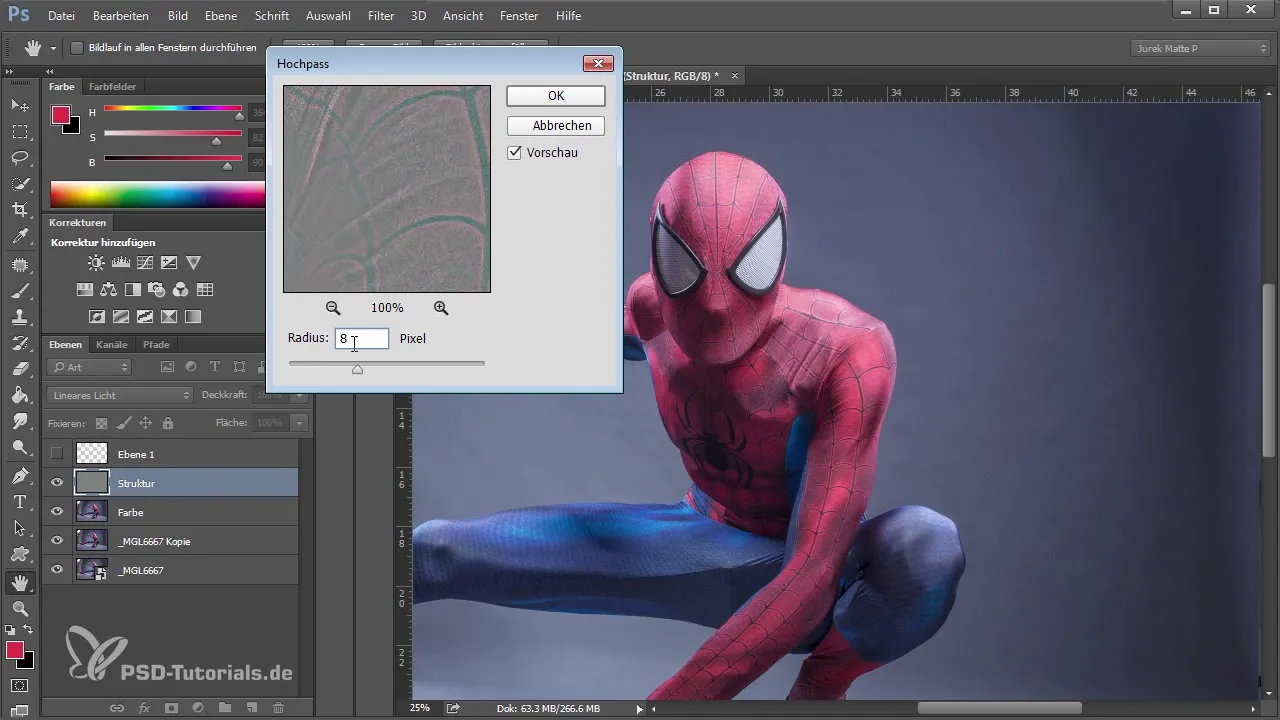Open the Fenster menu

pos(519,16)
